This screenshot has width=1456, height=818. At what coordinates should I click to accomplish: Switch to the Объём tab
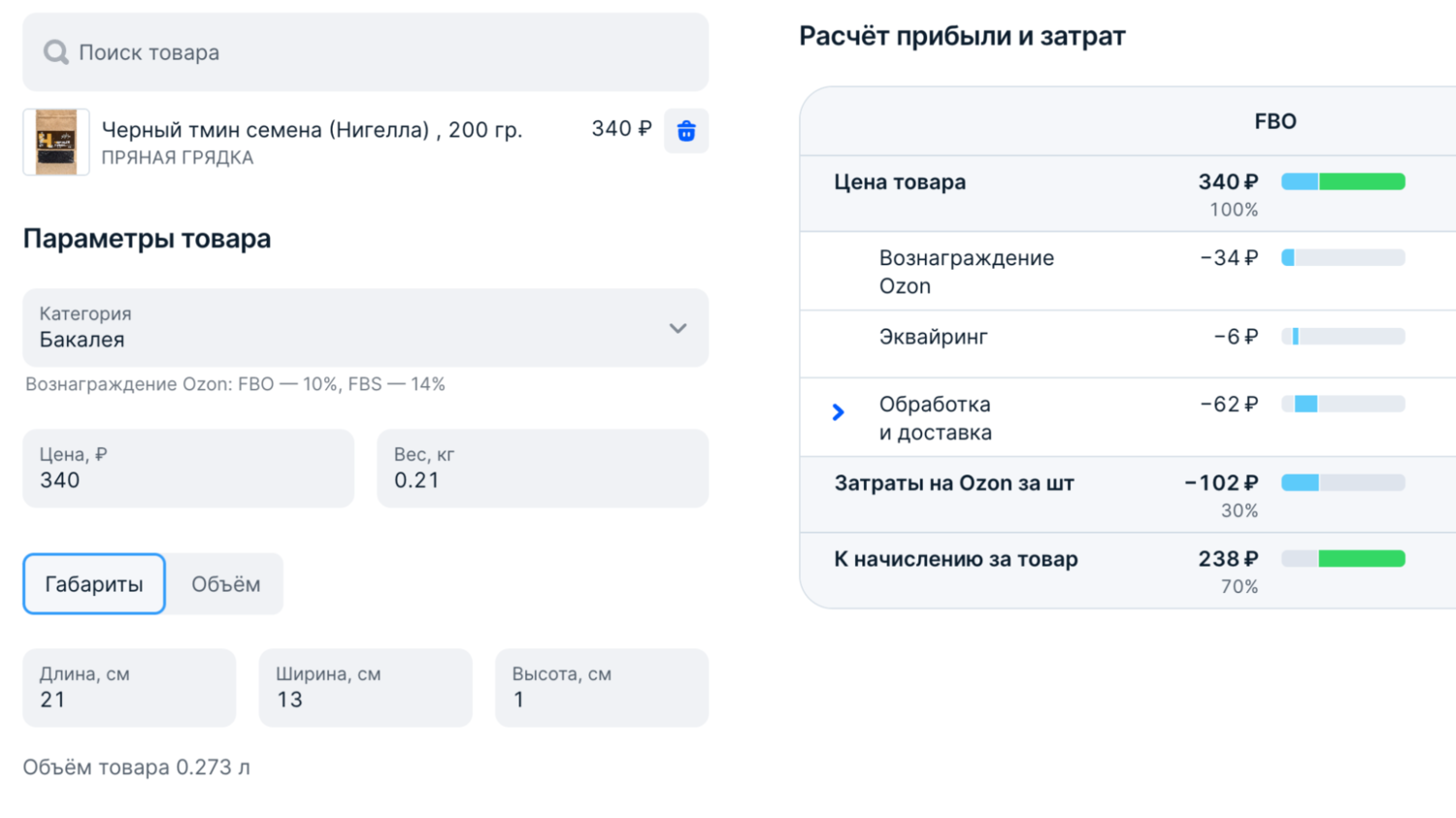tap(225, 584)
